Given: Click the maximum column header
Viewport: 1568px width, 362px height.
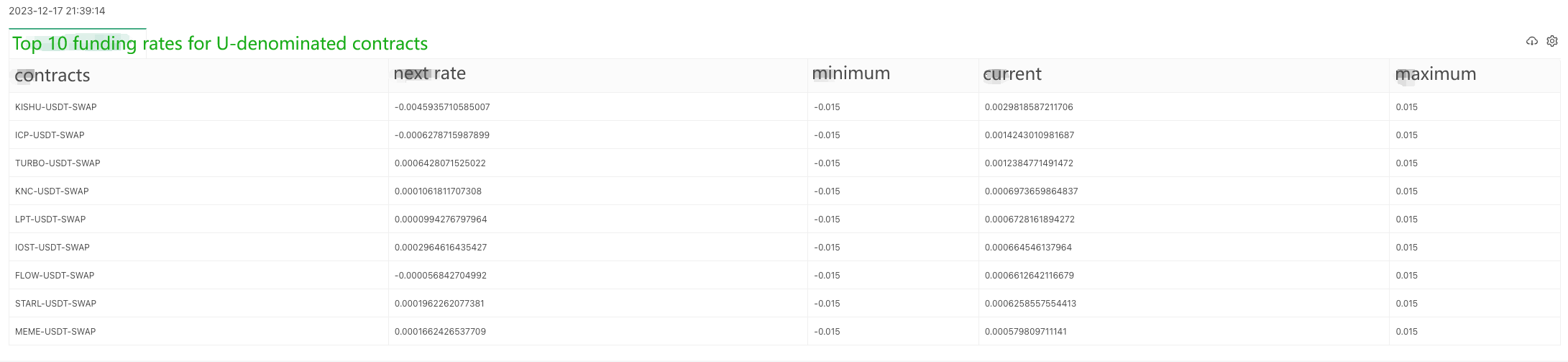Looking at the screenshot, I should click(1435, 74).
